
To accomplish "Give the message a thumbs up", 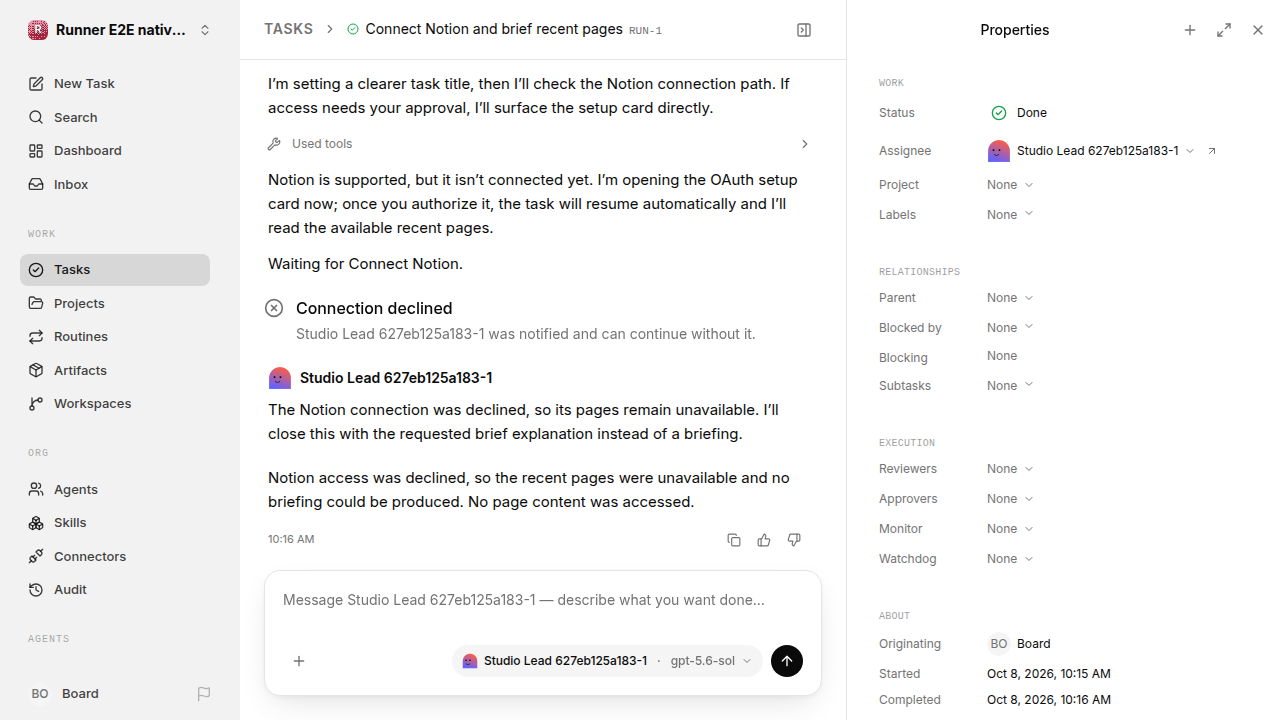I will click(x=764, y=540).
